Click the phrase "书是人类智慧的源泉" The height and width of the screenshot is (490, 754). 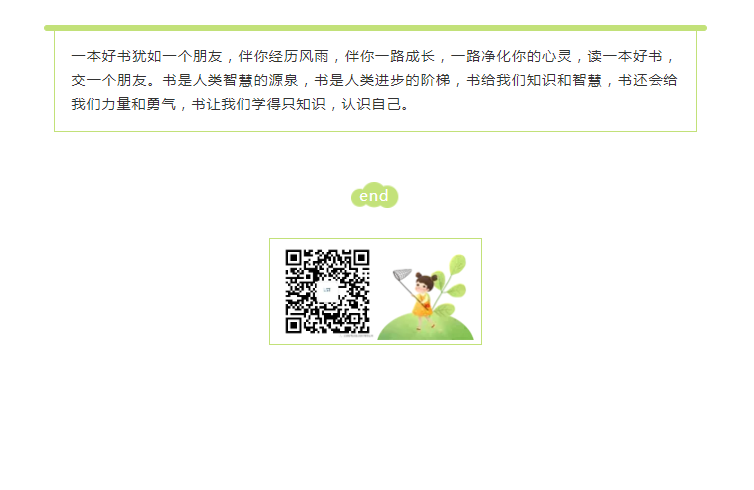click(230, 80)
